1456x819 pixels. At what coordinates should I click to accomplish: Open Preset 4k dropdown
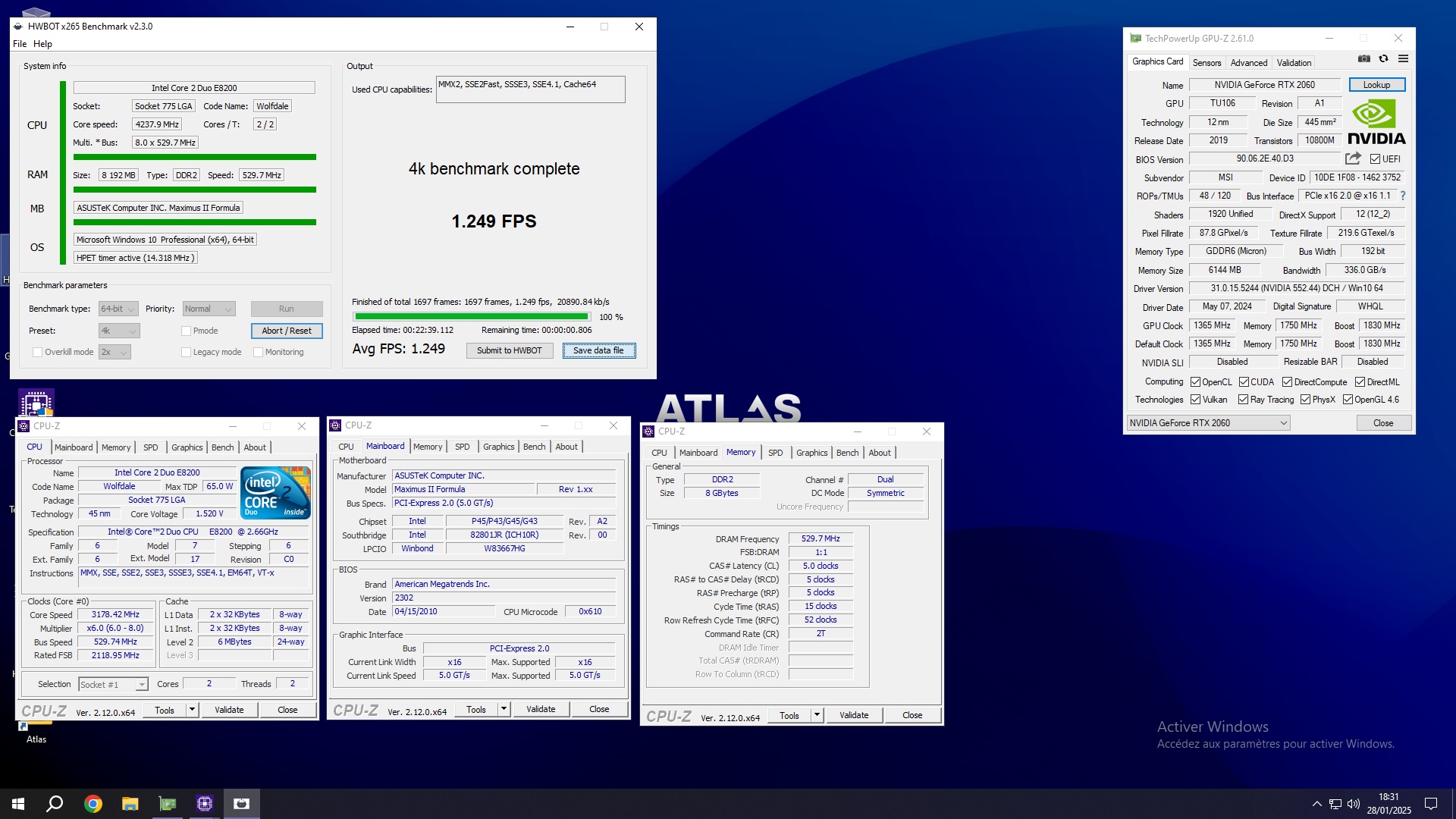[119, 331]
